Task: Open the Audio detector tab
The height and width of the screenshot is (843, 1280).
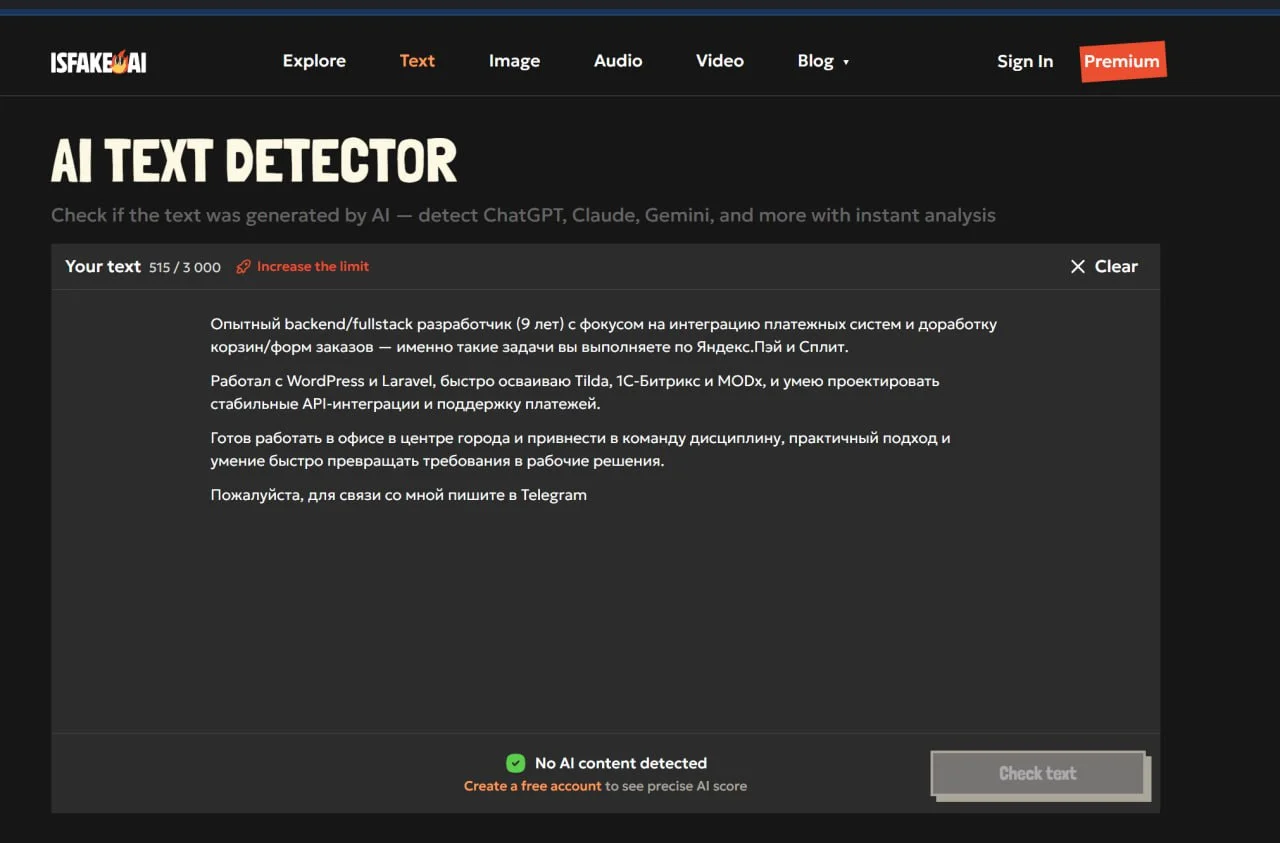Action: pos(618,61)
